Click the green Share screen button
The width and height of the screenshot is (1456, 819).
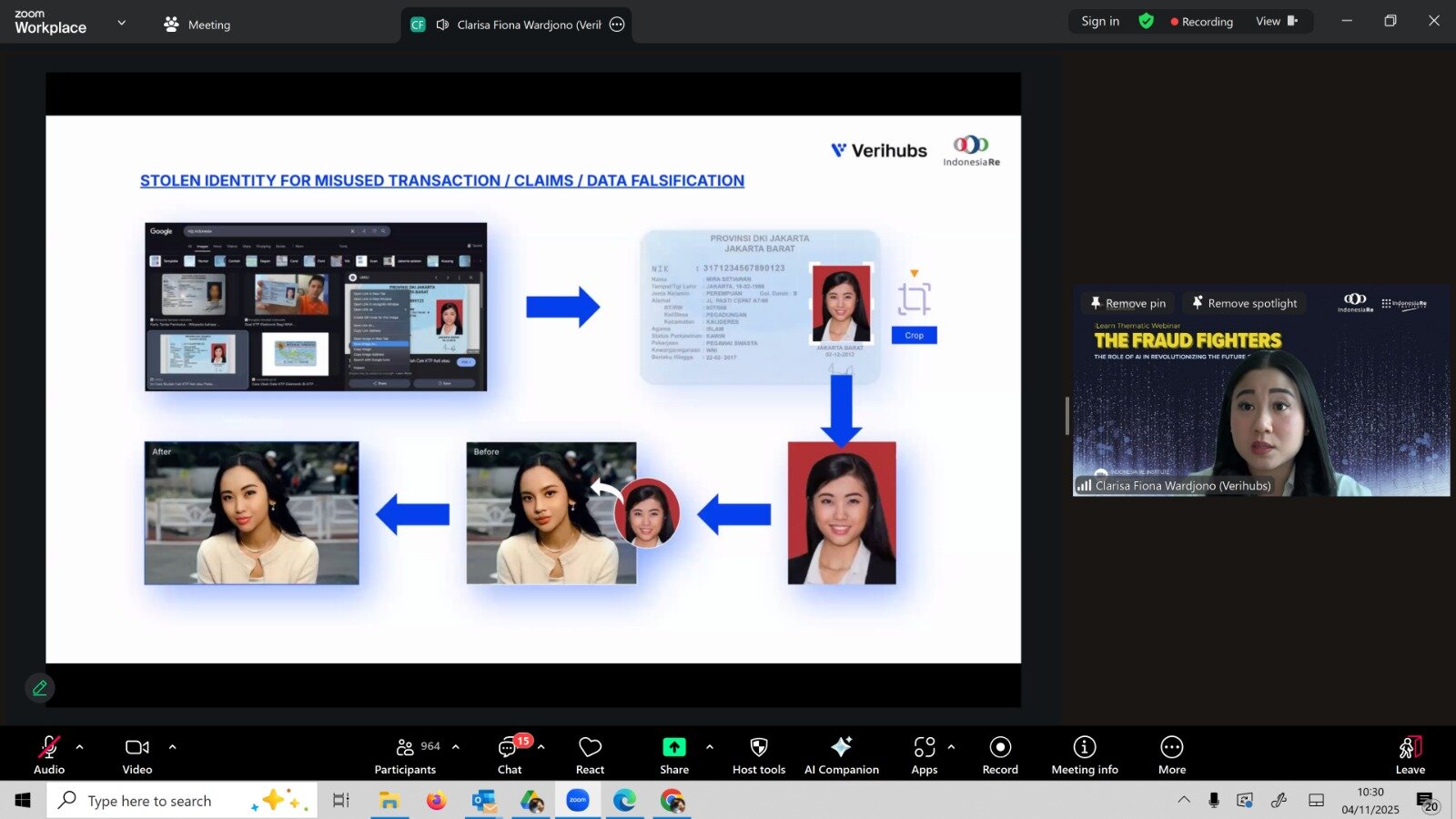[673, 755]
